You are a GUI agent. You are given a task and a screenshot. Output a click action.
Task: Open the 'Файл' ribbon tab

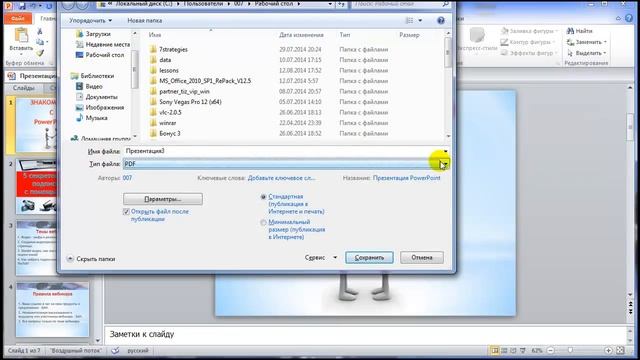18,18
